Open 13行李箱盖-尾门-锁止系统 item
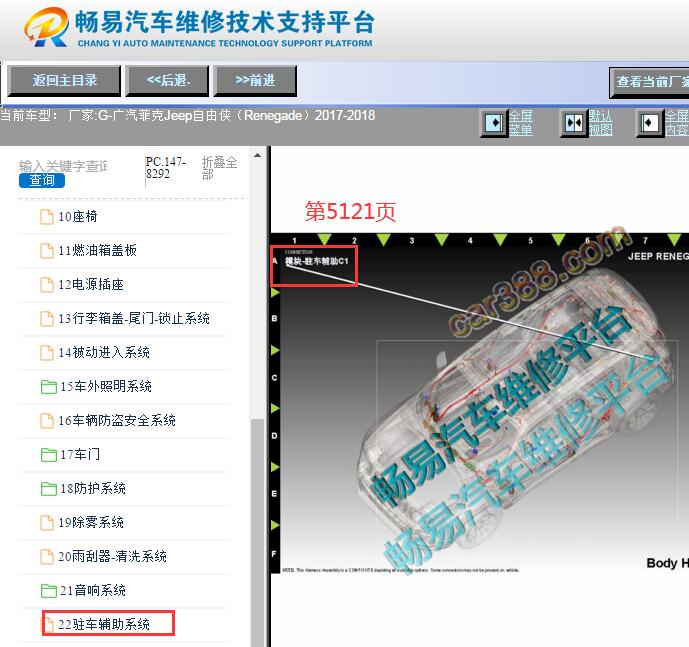 [134, 318]
